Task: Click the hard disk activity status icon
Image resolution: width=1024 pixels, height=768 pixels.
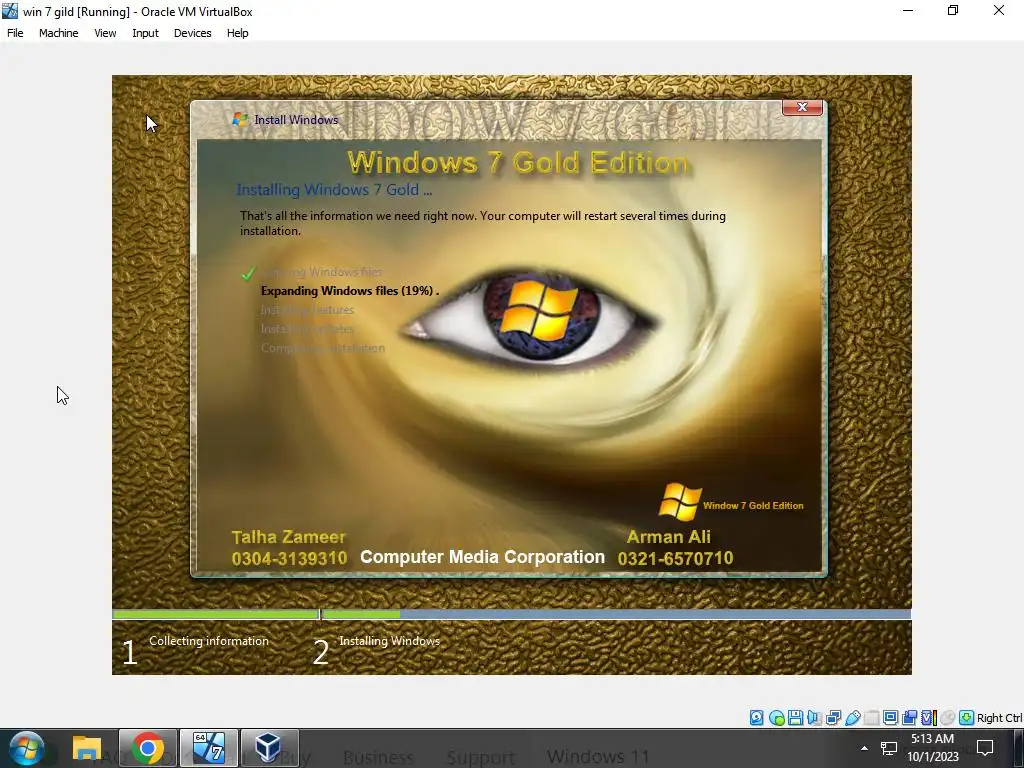Action: (756, 718)
